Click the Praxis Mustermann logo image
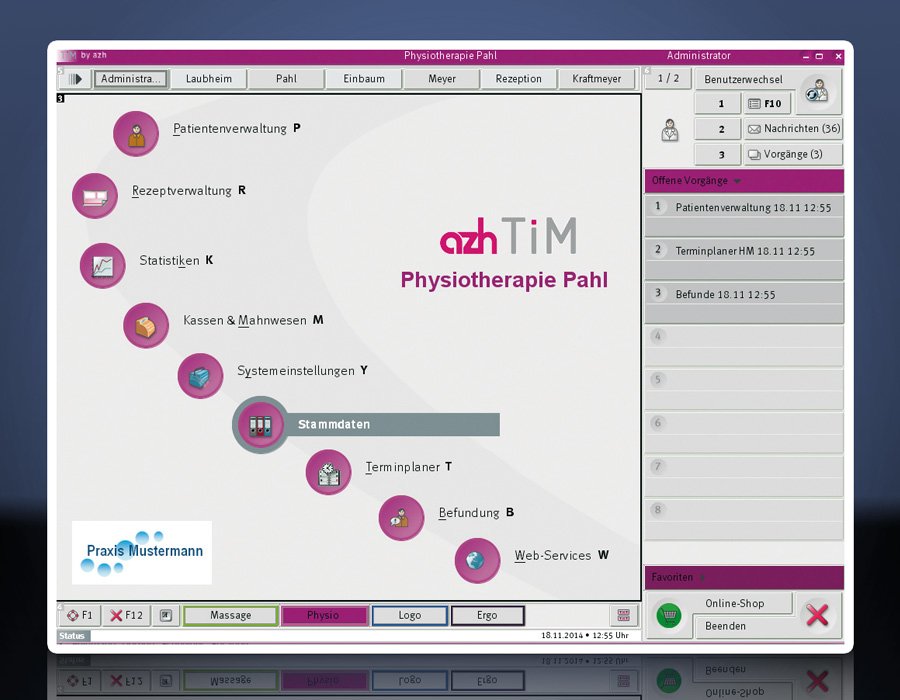Viewport: 900px width, 700px height. (142, 553)
